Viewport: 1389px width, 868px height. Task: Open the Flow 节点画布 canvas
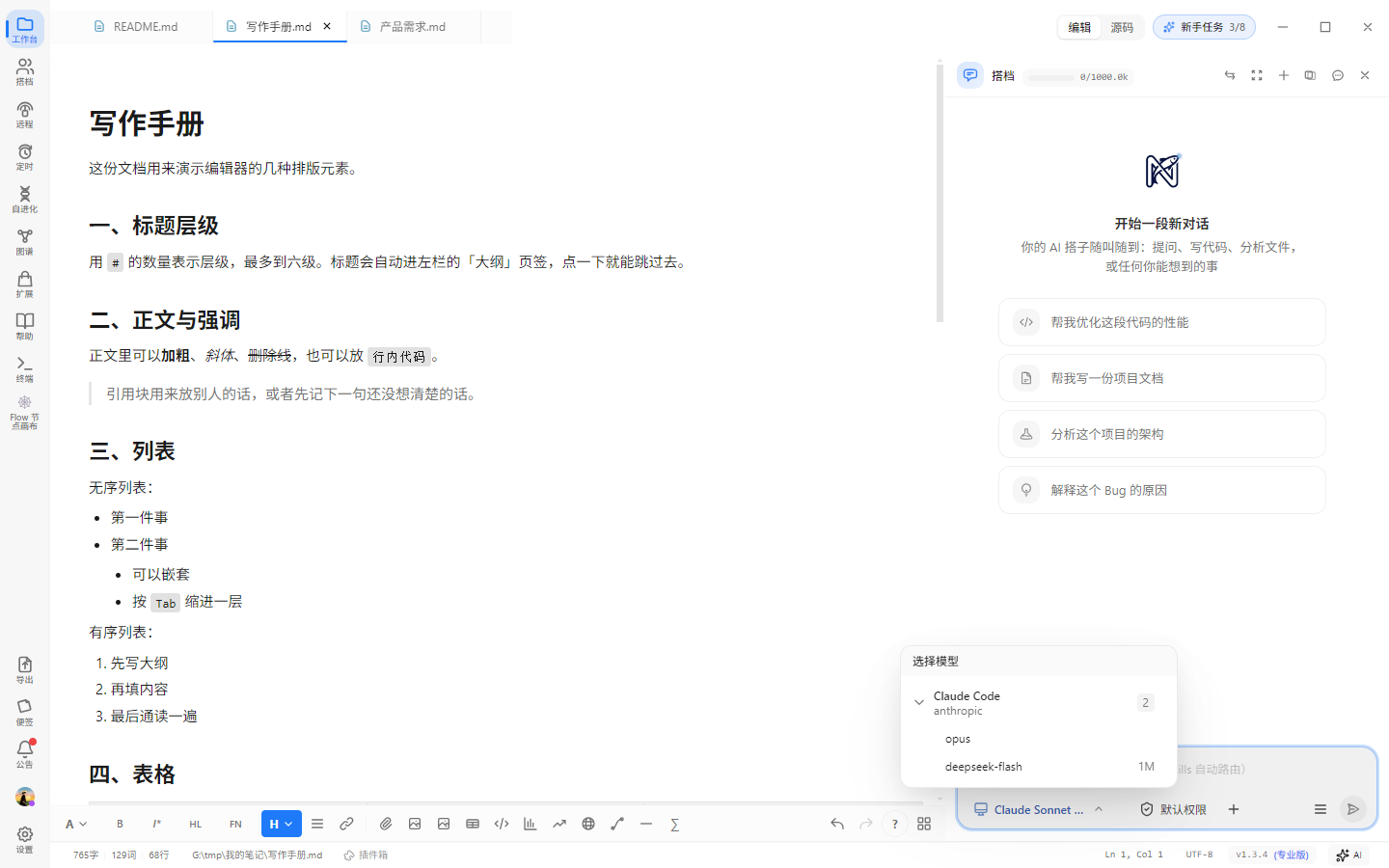pos(25,413)
